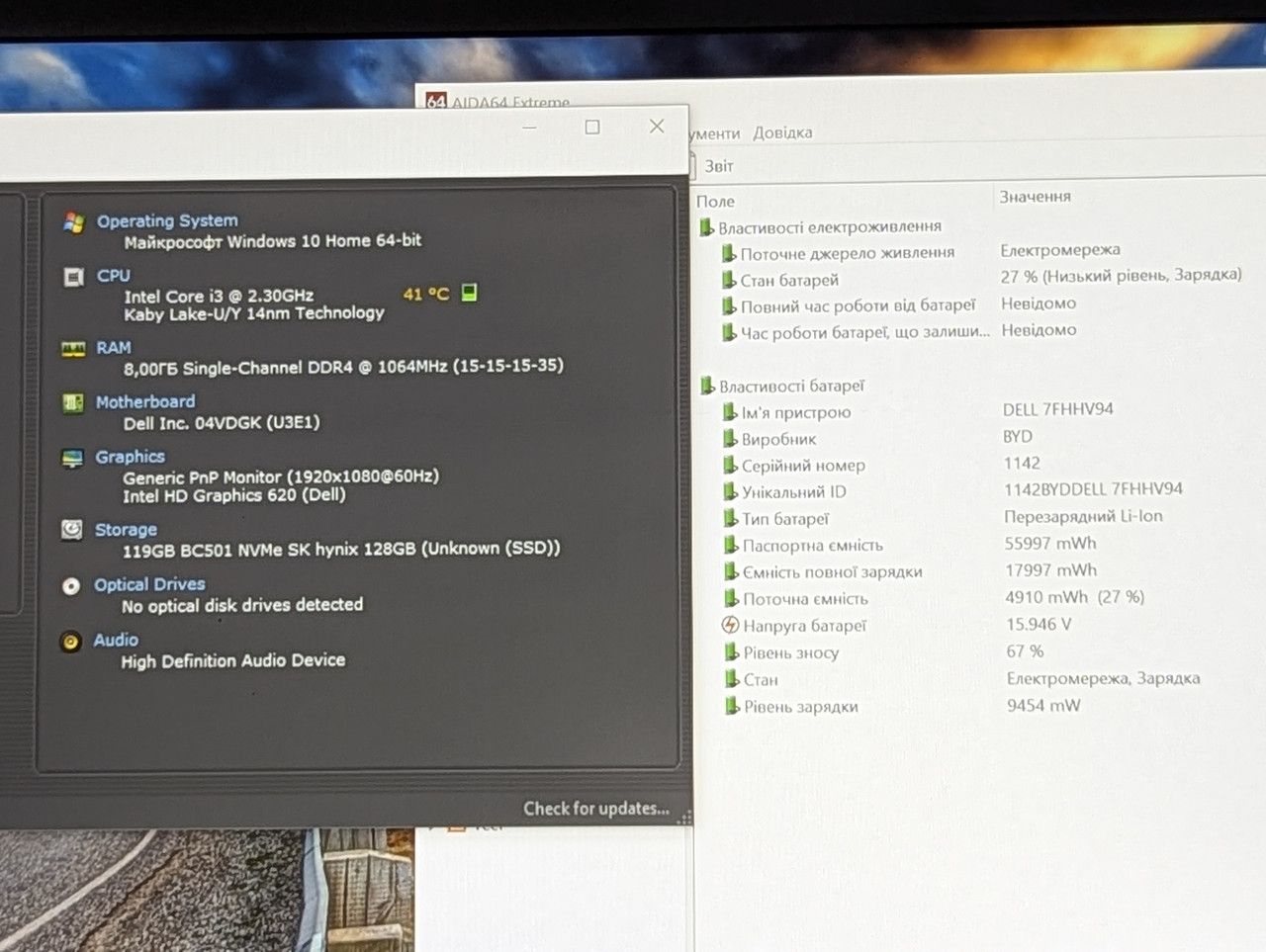Click the battery icon beside Властивості електроживлення

click(706, 227)
